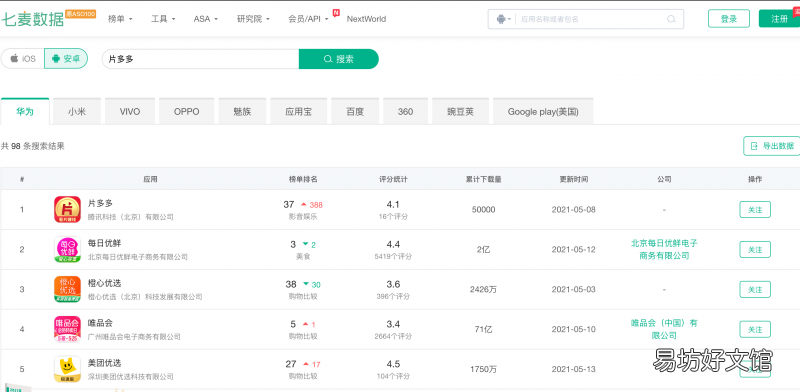Image resolution: width=800 pixels, height=392 pixels.
Task: Click the 评分统计 column header
Action: 393,179
